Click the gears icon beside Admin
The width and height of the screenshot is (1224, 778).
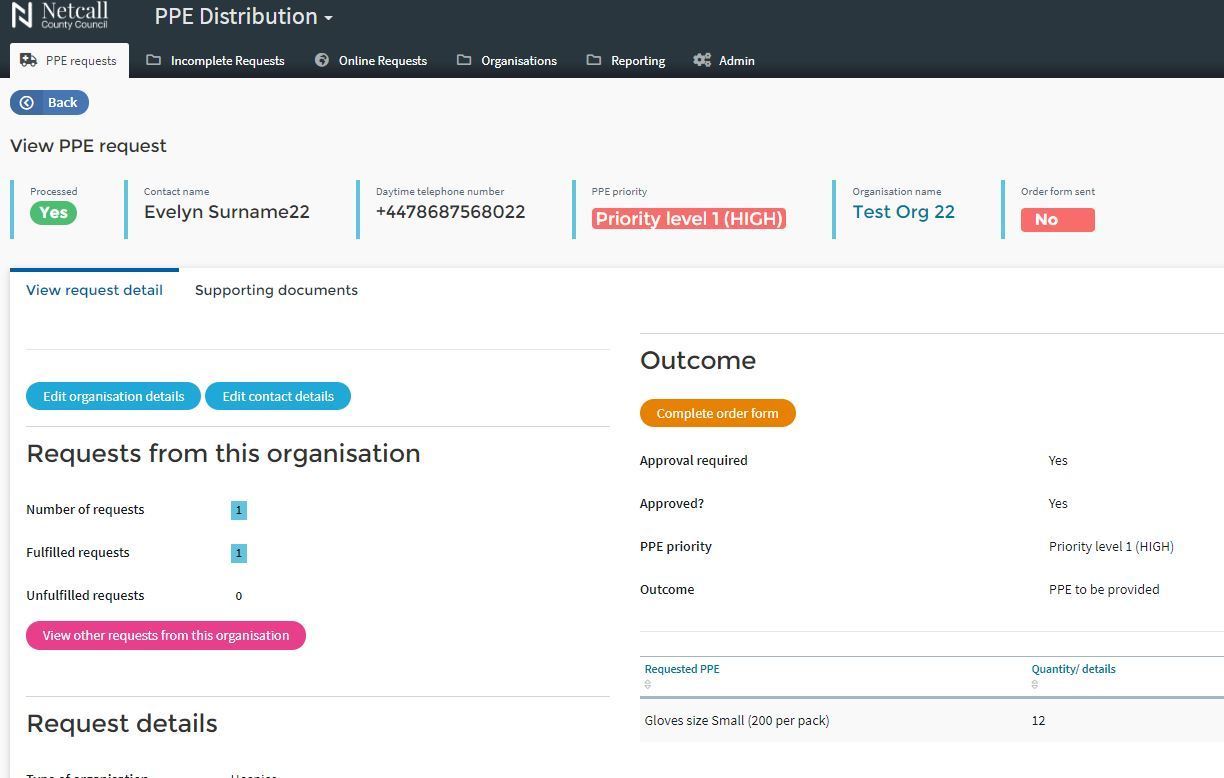coord(702,60)
